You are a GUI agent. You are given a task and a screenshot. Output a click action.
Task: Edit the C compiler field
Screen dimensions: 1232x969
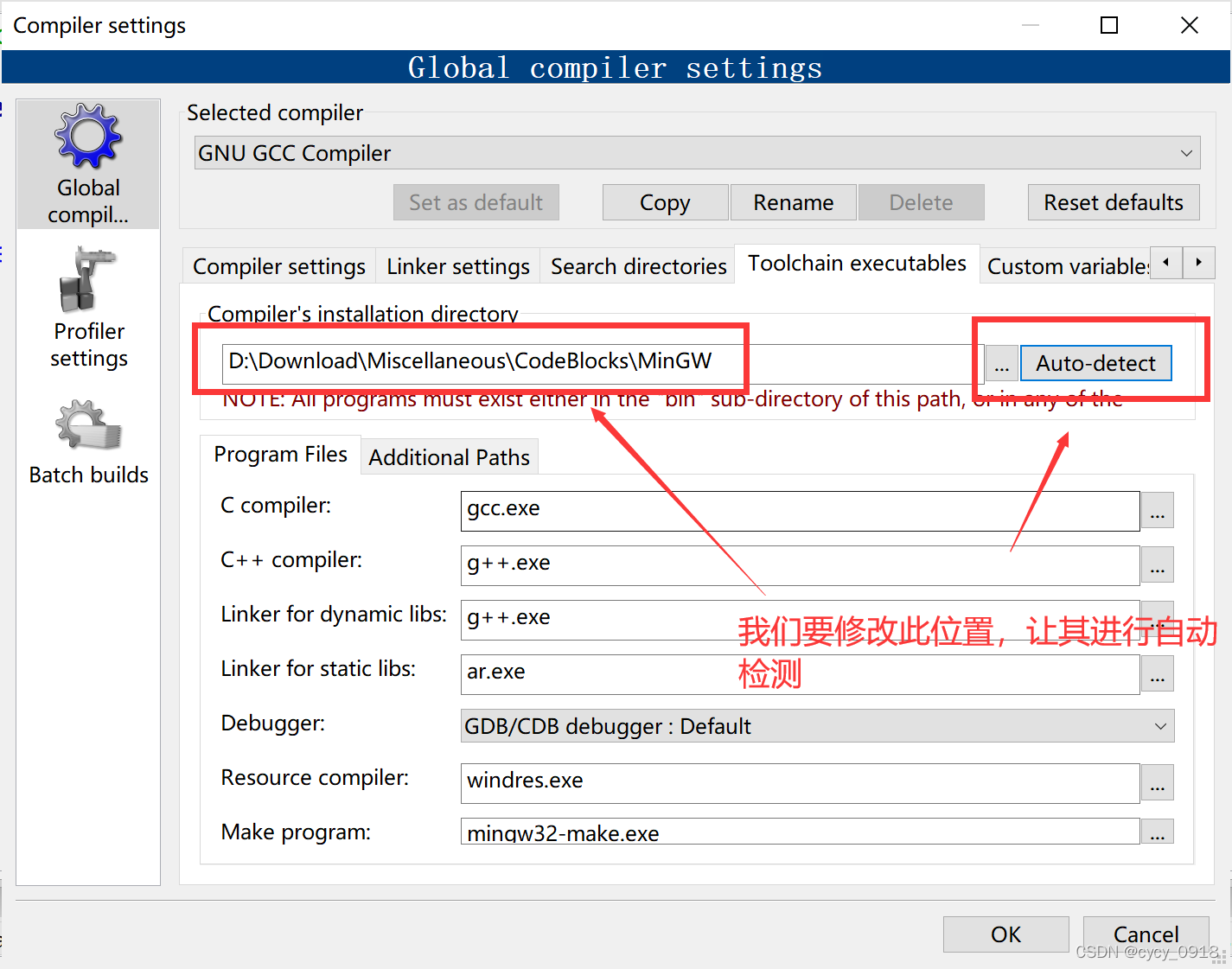click(x=800, y=511)
